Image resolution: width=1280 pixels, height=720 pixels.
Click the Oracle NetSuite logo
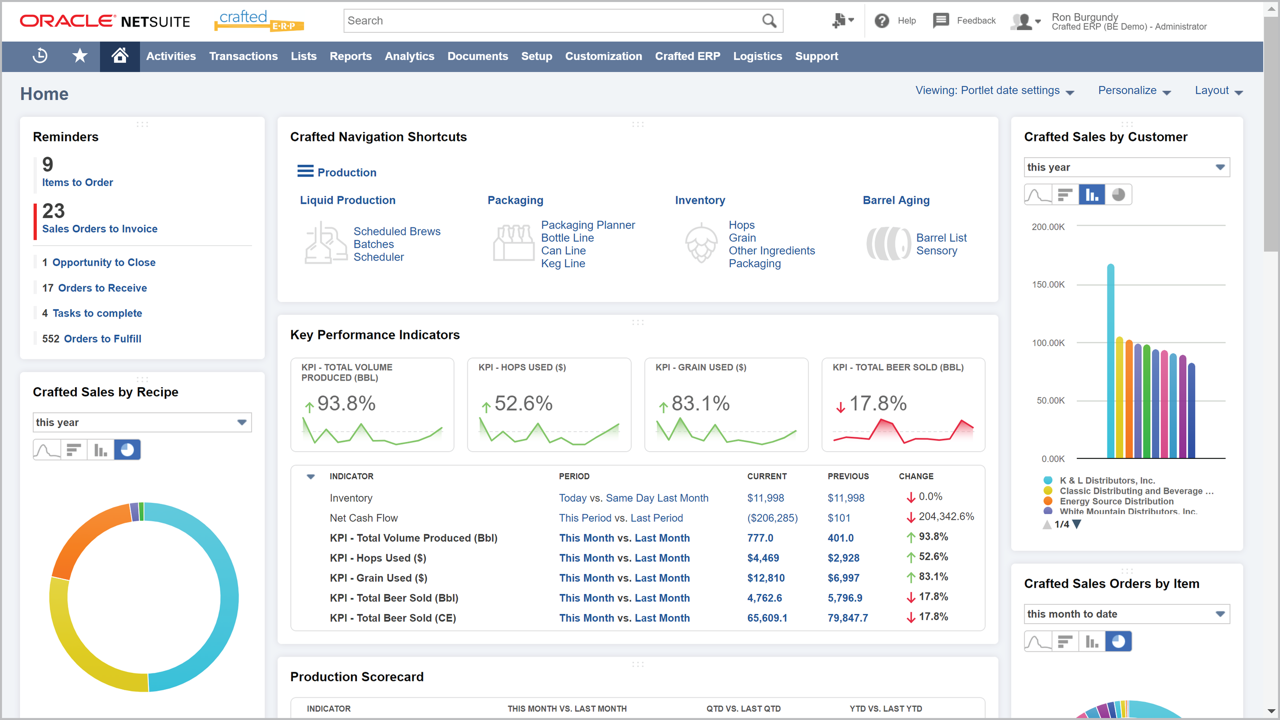point(105,21)
